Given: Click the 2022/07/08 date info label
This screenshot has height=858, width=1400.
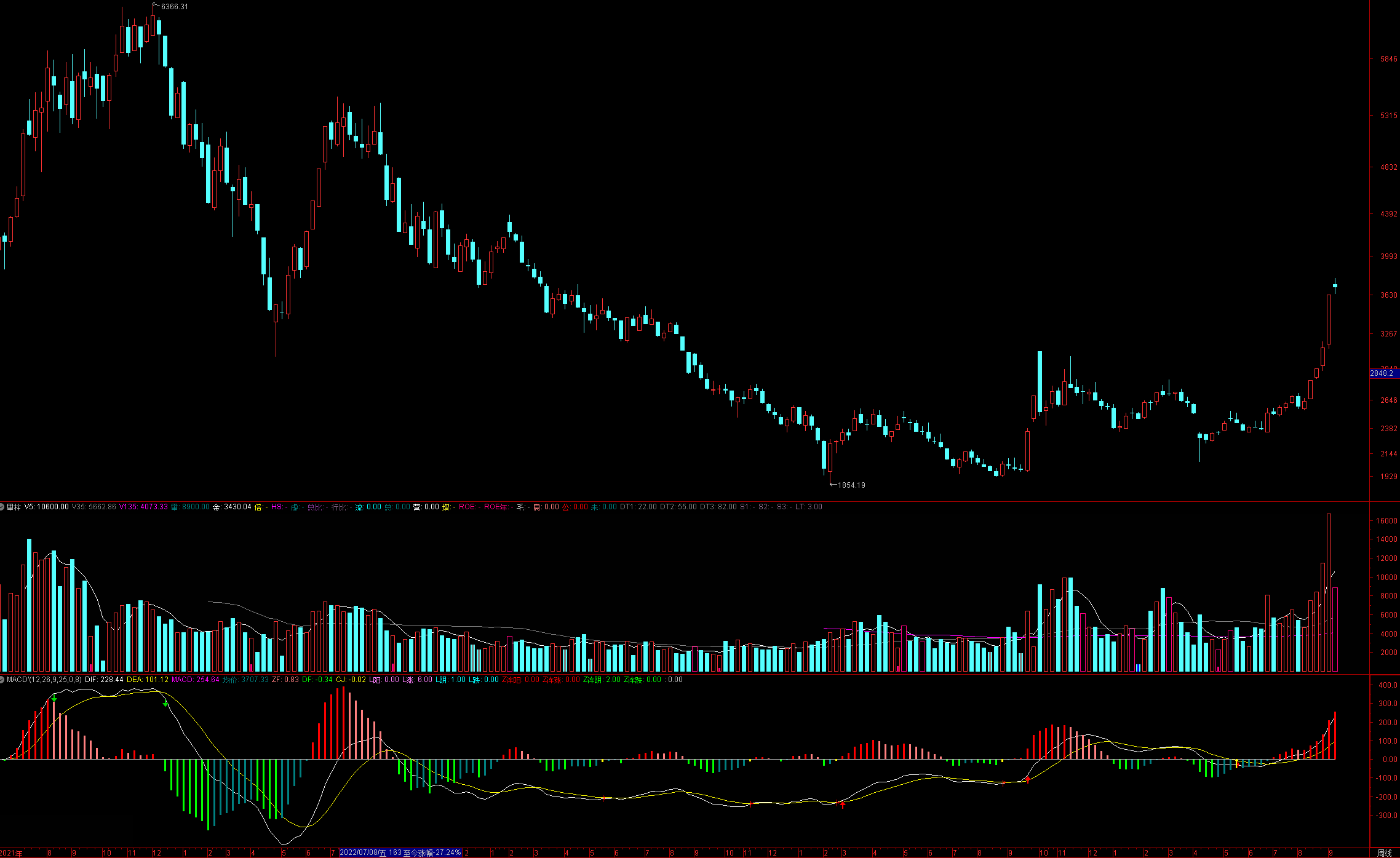Looking at the screenshot, I should coord(400,853).
